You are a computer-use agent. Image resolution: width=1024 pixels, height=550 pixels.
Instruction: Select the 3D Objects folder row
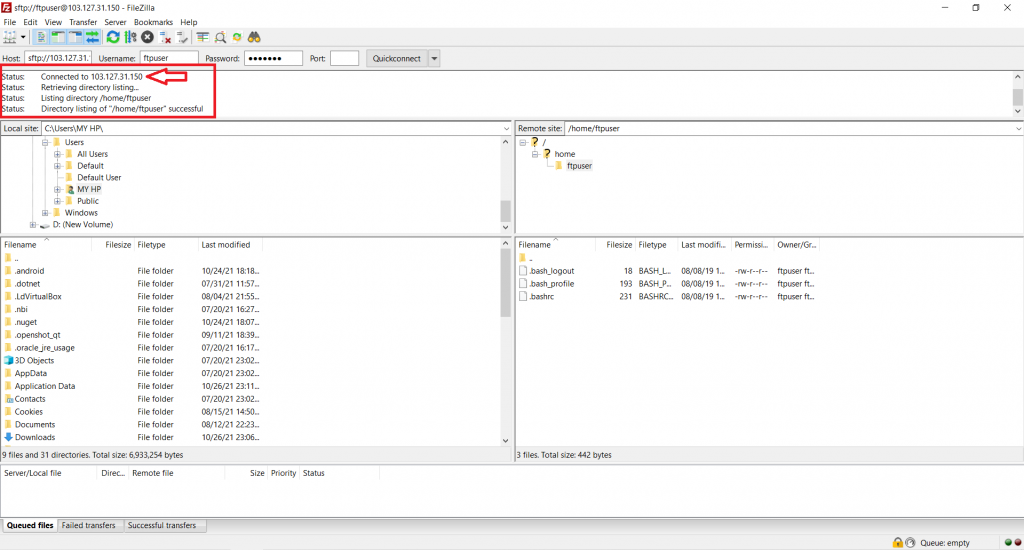35,361
